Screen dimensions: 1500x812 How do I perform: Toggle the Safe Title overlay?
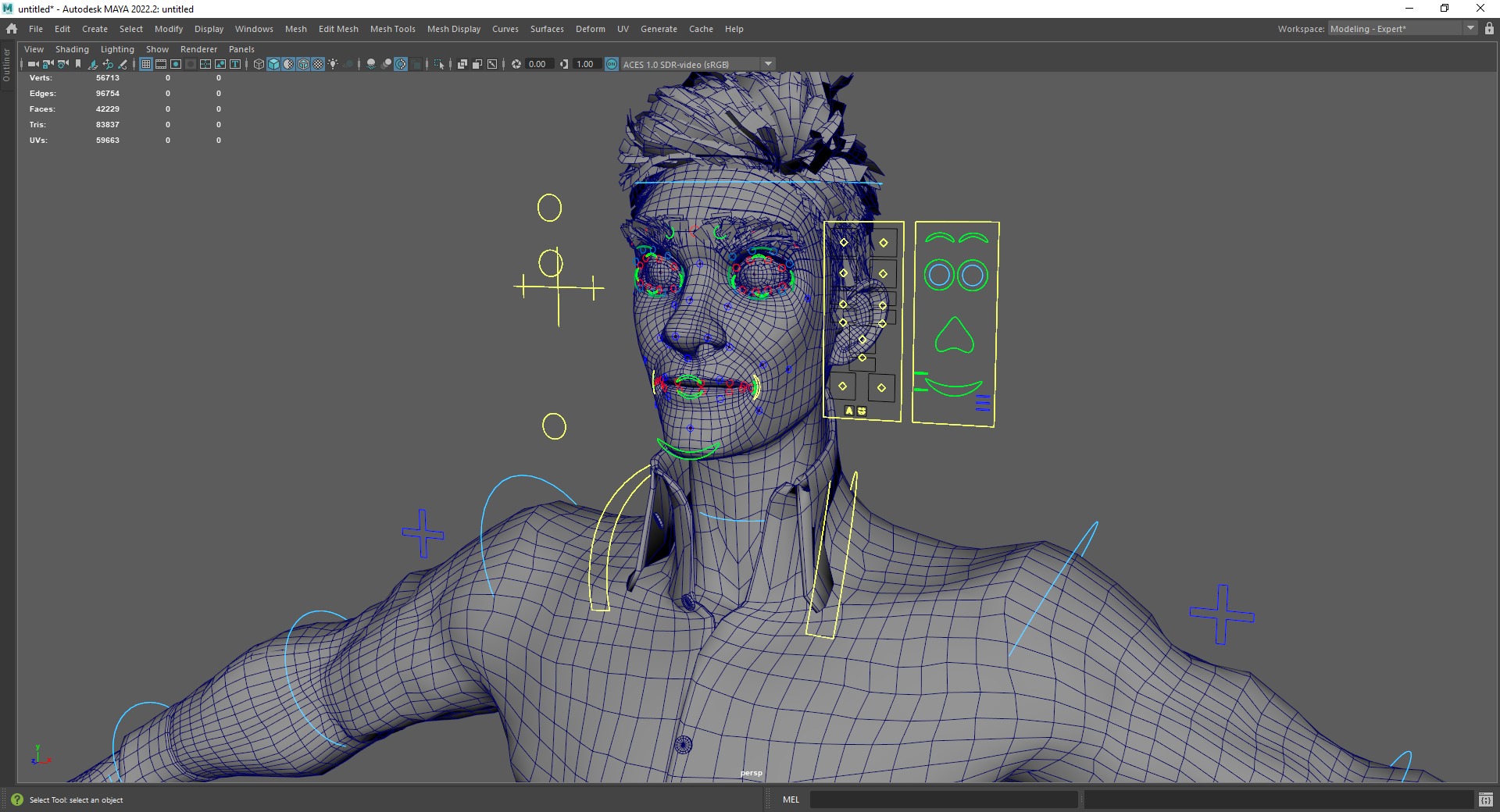(x=235, y=64)
